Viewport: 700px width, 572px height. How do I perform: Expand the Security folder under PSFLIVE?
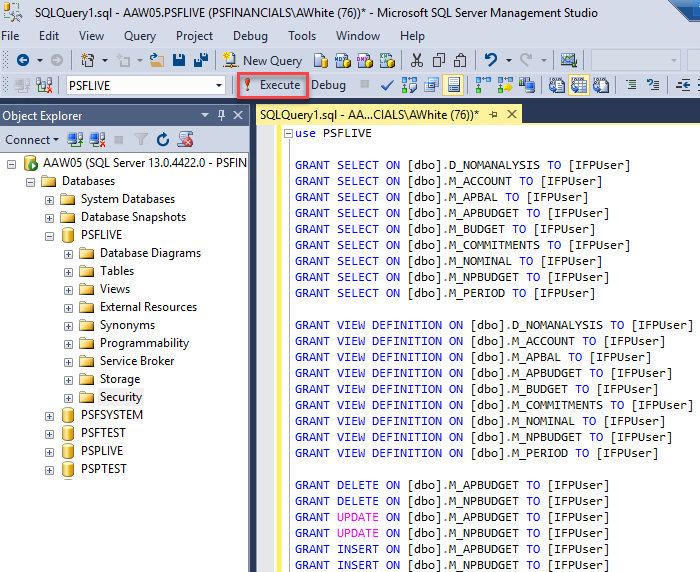point(69,397)
